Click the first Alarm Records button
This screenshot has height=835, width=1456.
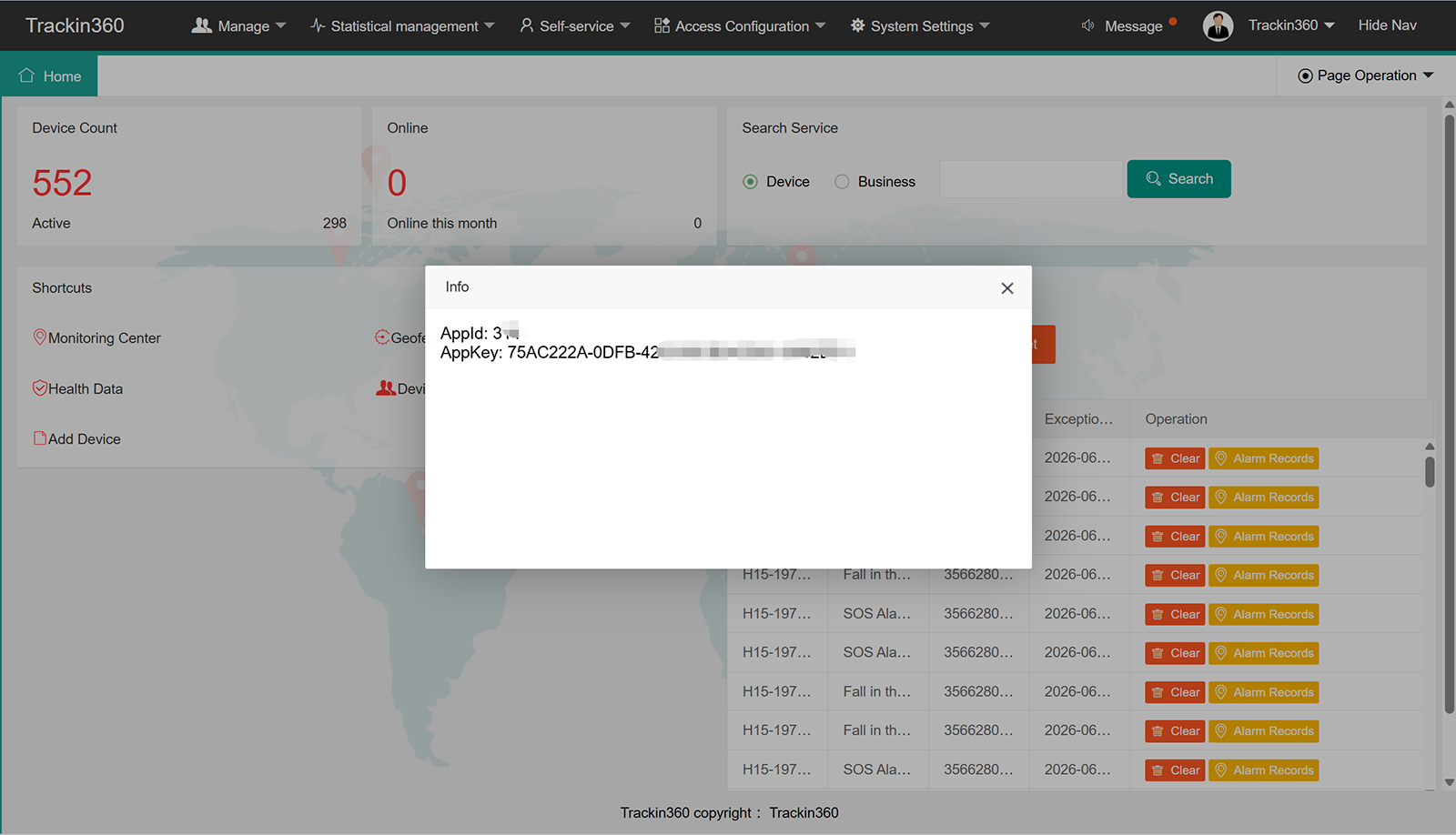1264,458
